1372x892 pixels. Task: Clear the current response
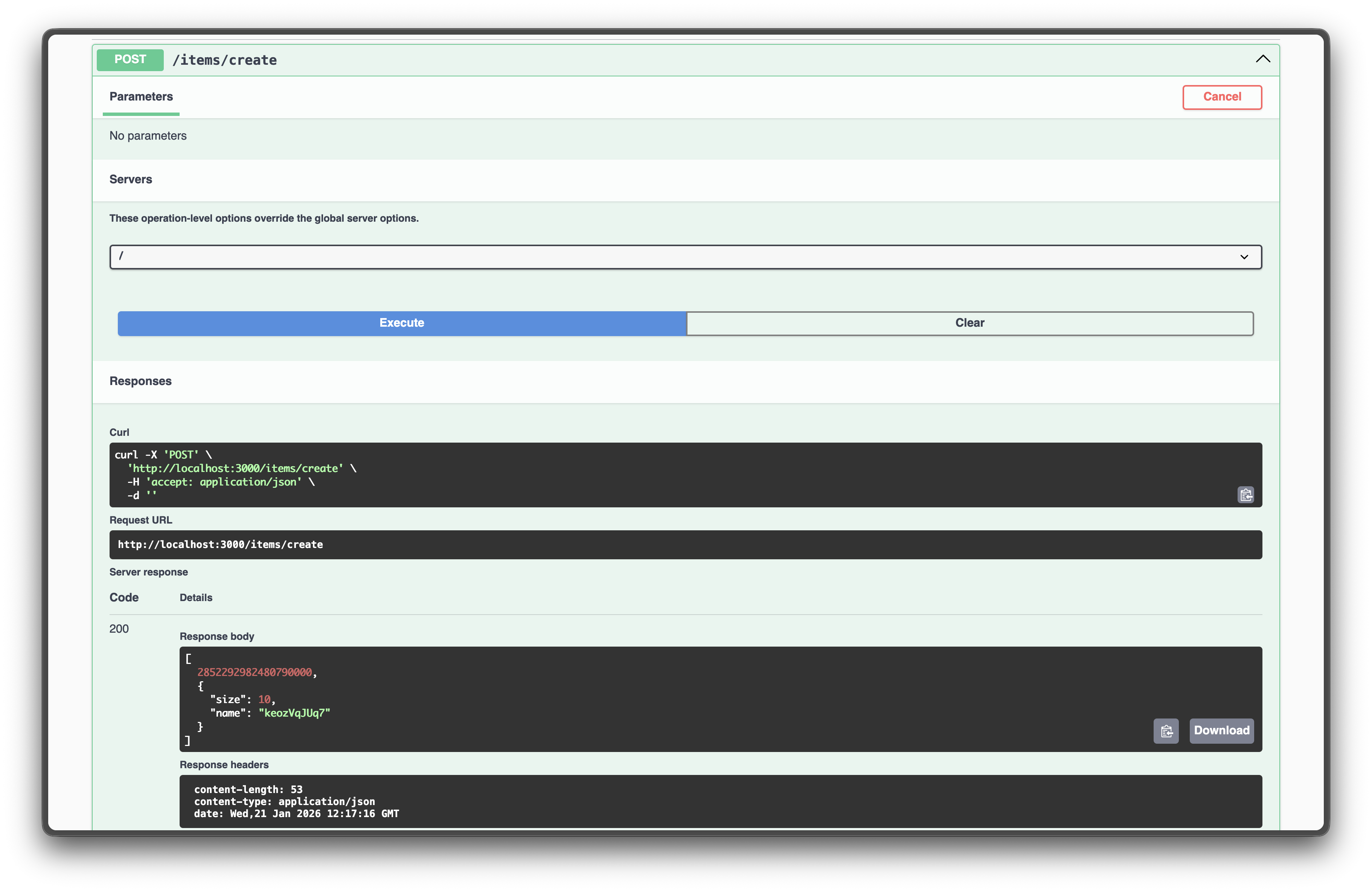970,323
